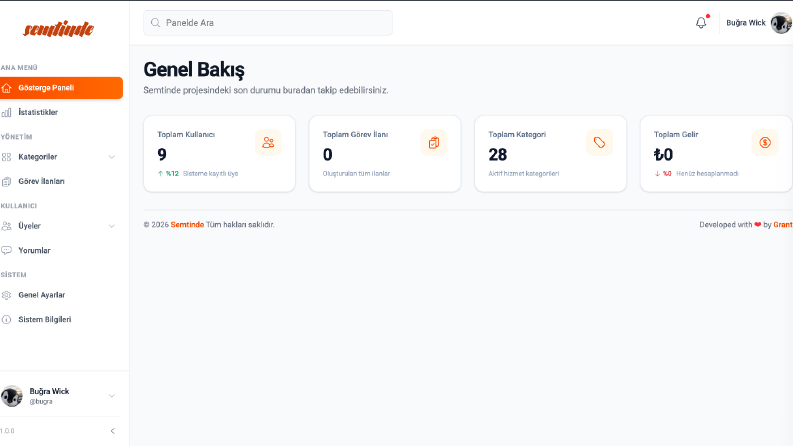This screenshot has height=446, width=793.
Task: Click the top-right profile avatar
Action: pos(781,23)
